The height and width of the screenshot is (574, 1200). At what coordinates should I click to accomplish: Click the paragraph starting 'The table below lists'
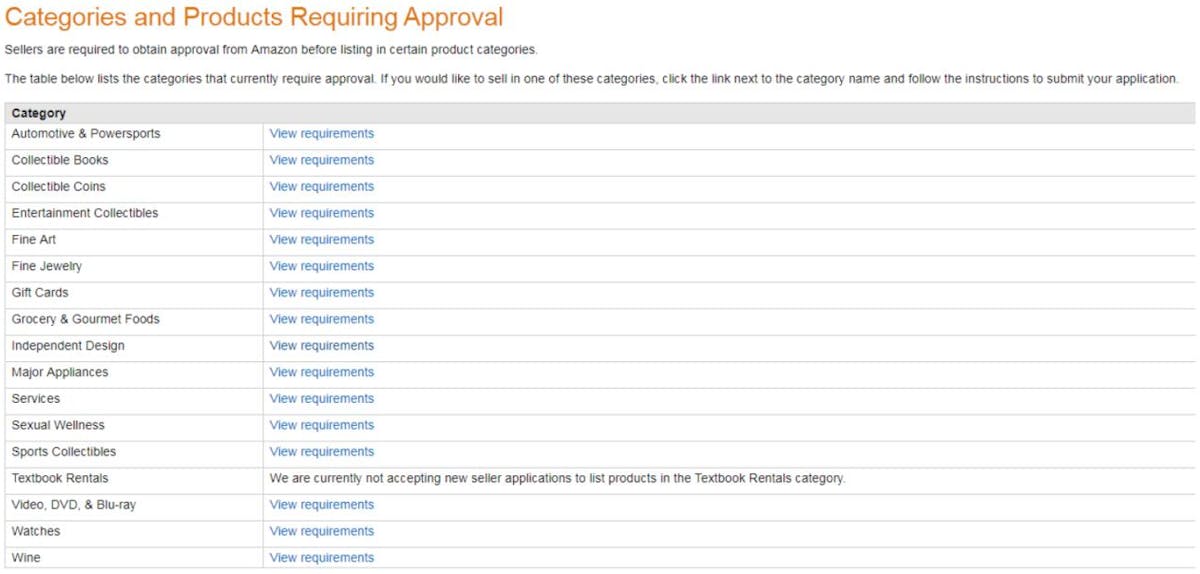coord(592,78)
